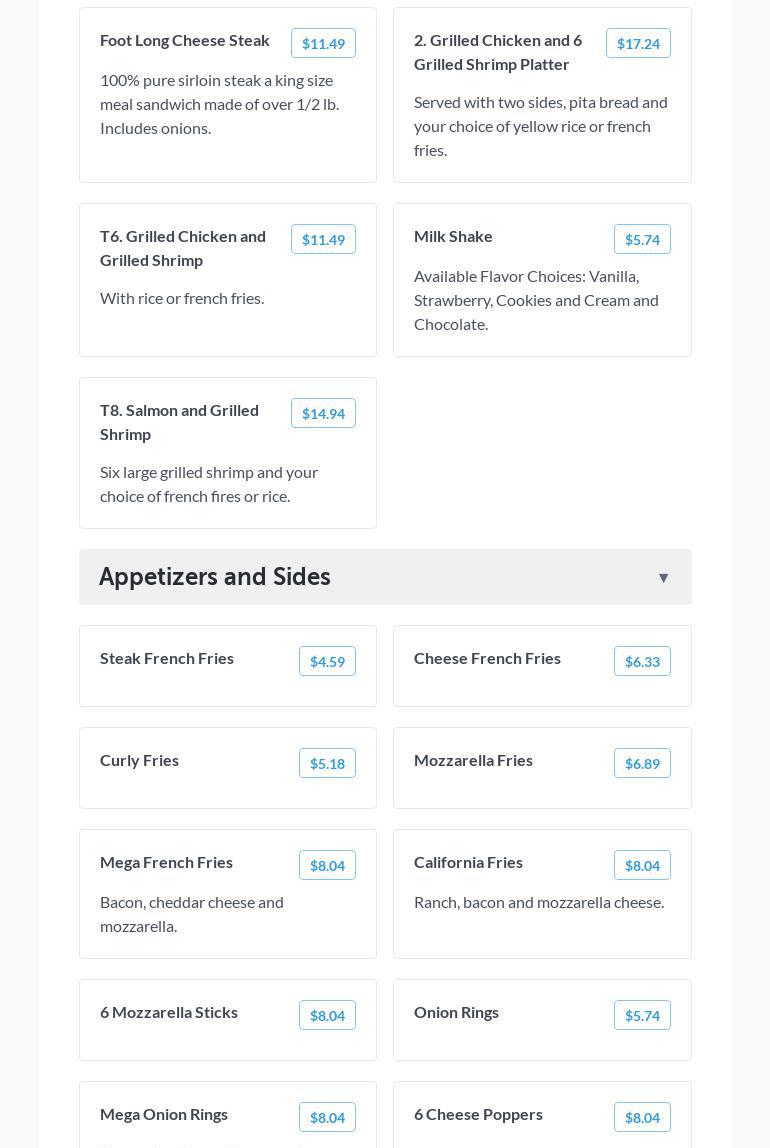Open the Mega Onion Rings item
The height and width of the screenshot is (1148, 770).
coord(164,1114)
